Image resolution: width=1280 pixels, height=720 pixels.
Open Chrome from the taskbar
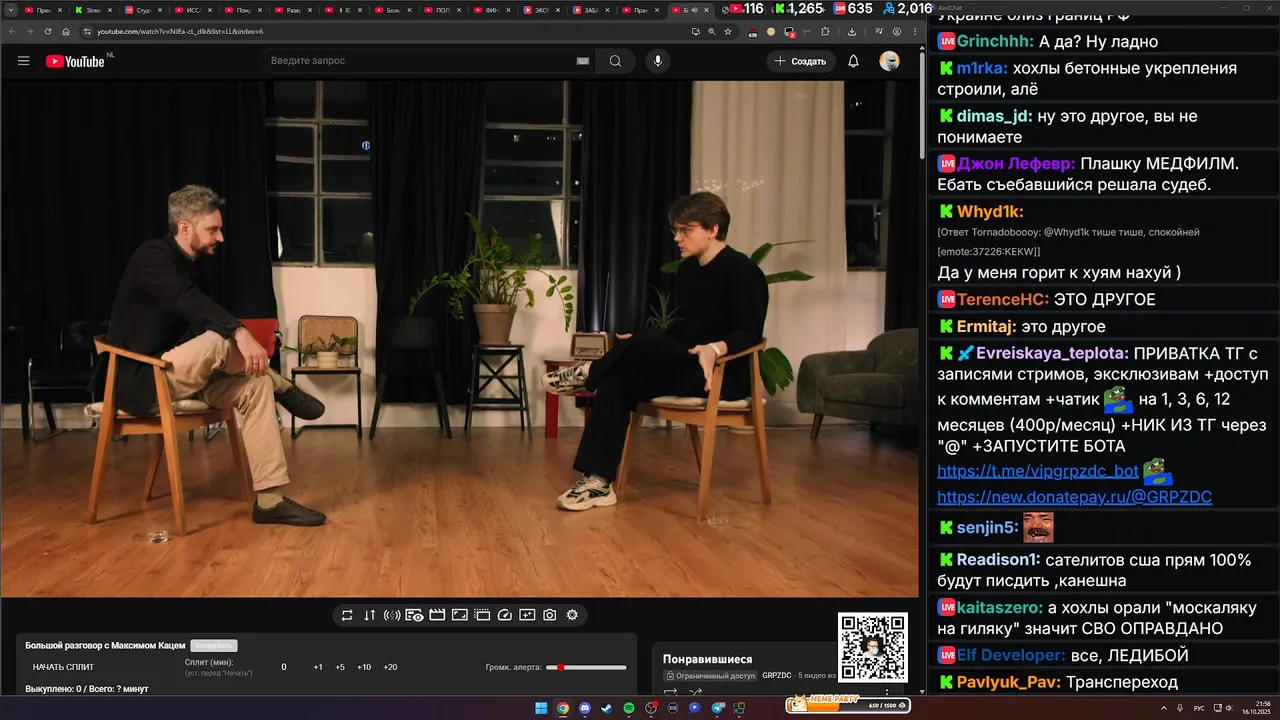coord(563,708)
